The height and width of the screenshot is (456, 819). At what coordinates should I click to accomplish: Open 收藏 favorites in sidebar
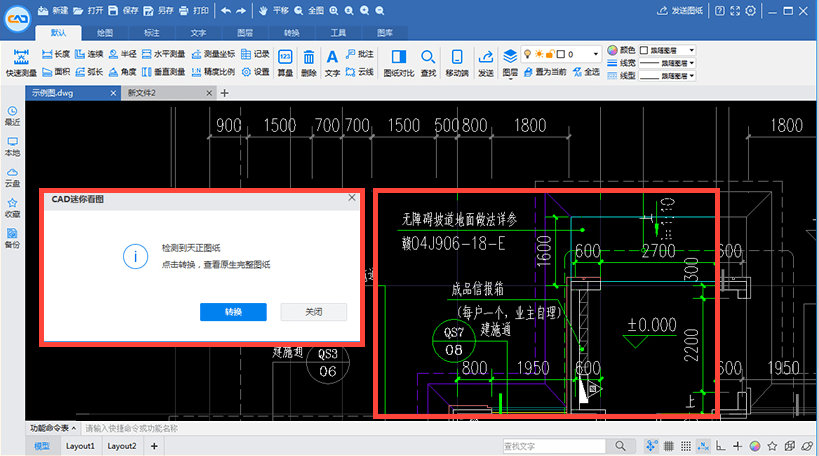click(12, 208)
